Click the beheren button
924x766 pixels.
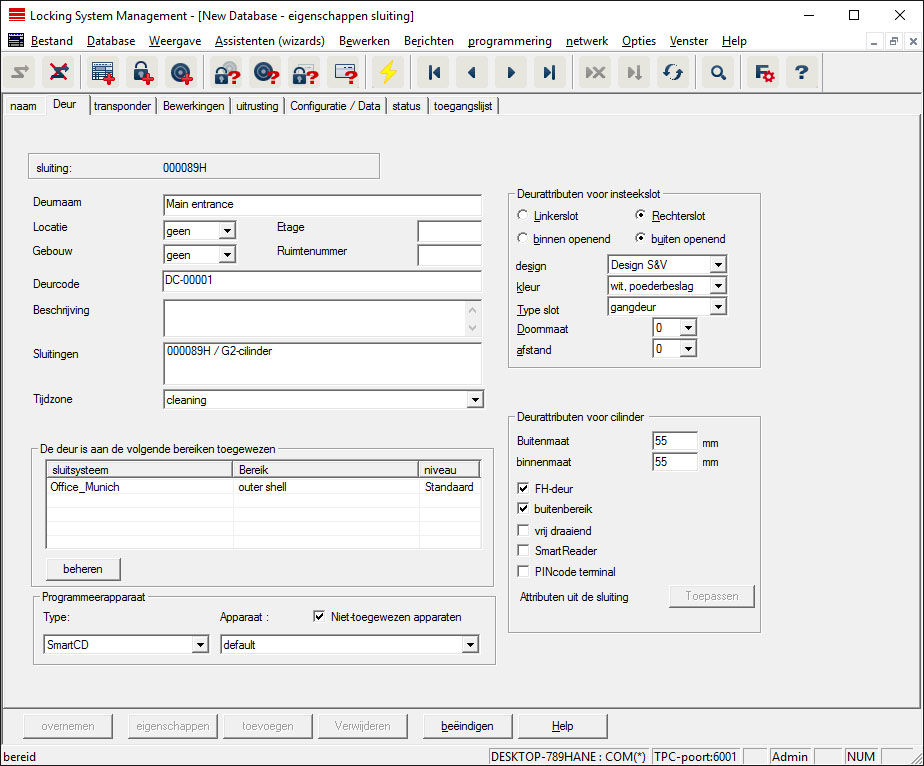(83, 569)
